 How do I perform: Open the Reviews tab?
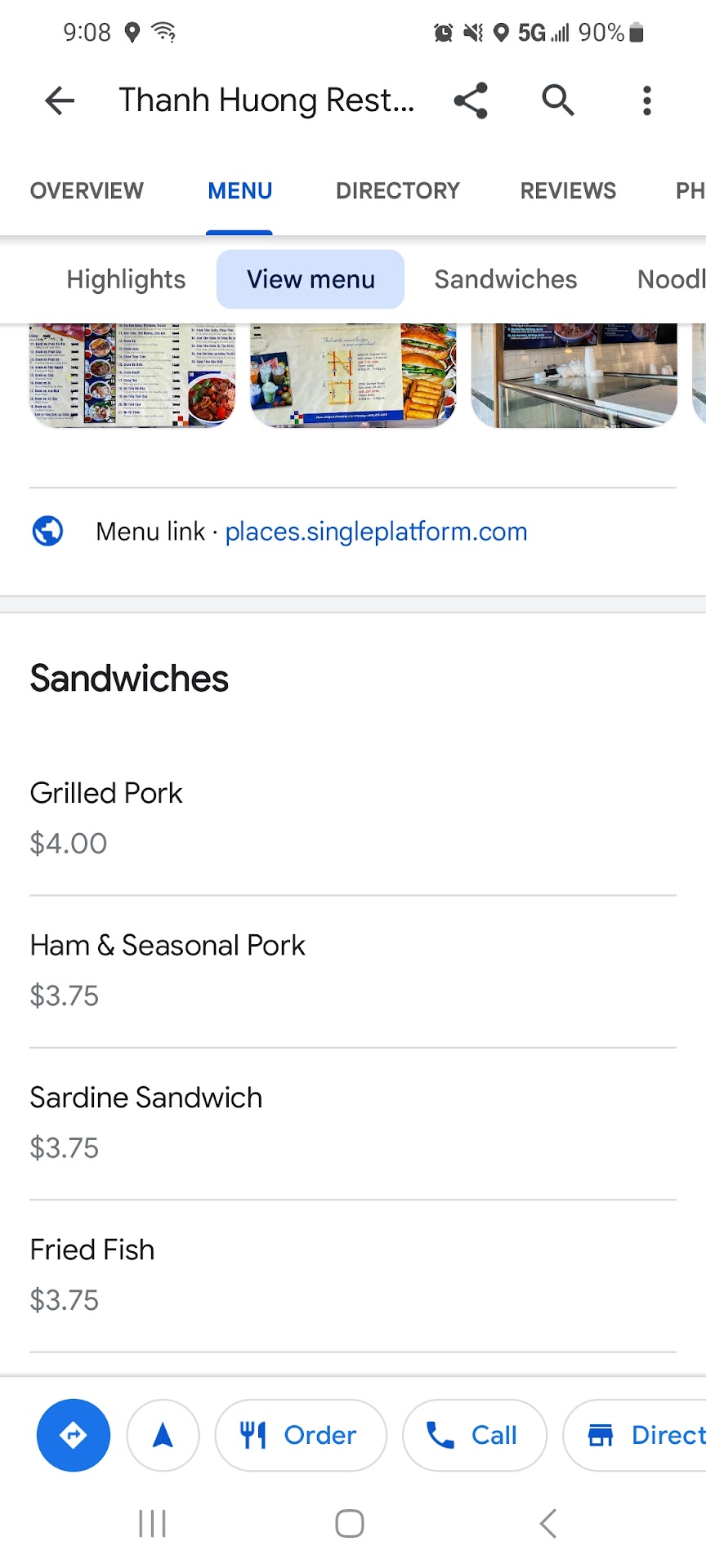568,191
